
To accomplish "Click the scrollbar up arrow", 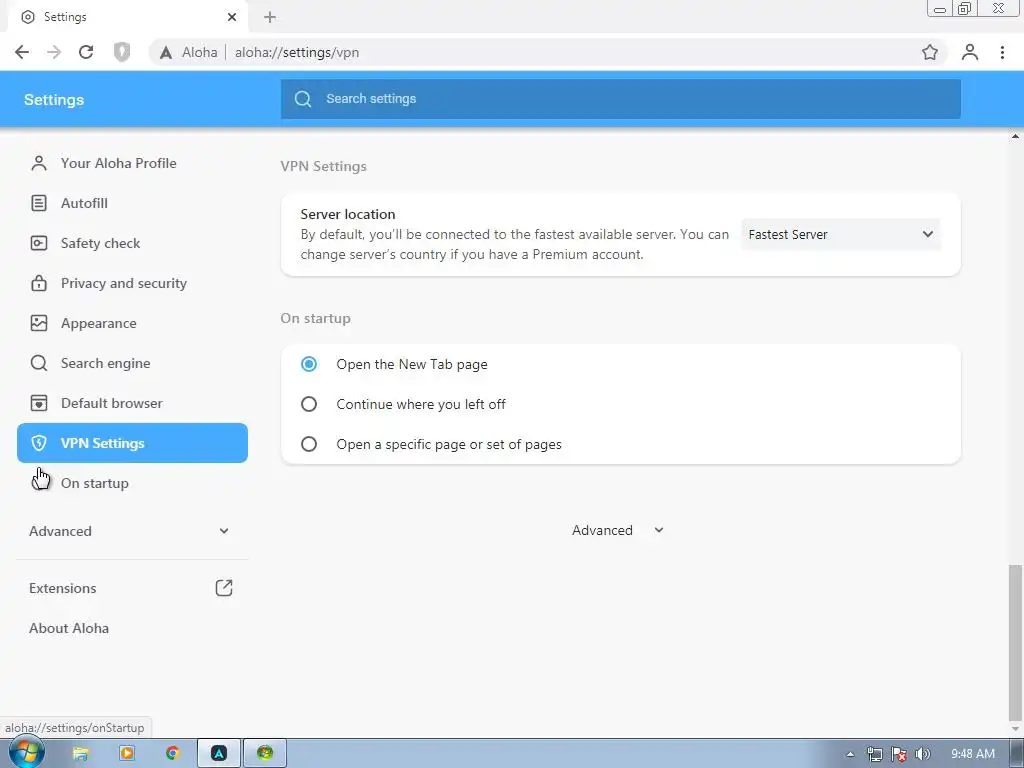I will tap(1015, 136).
